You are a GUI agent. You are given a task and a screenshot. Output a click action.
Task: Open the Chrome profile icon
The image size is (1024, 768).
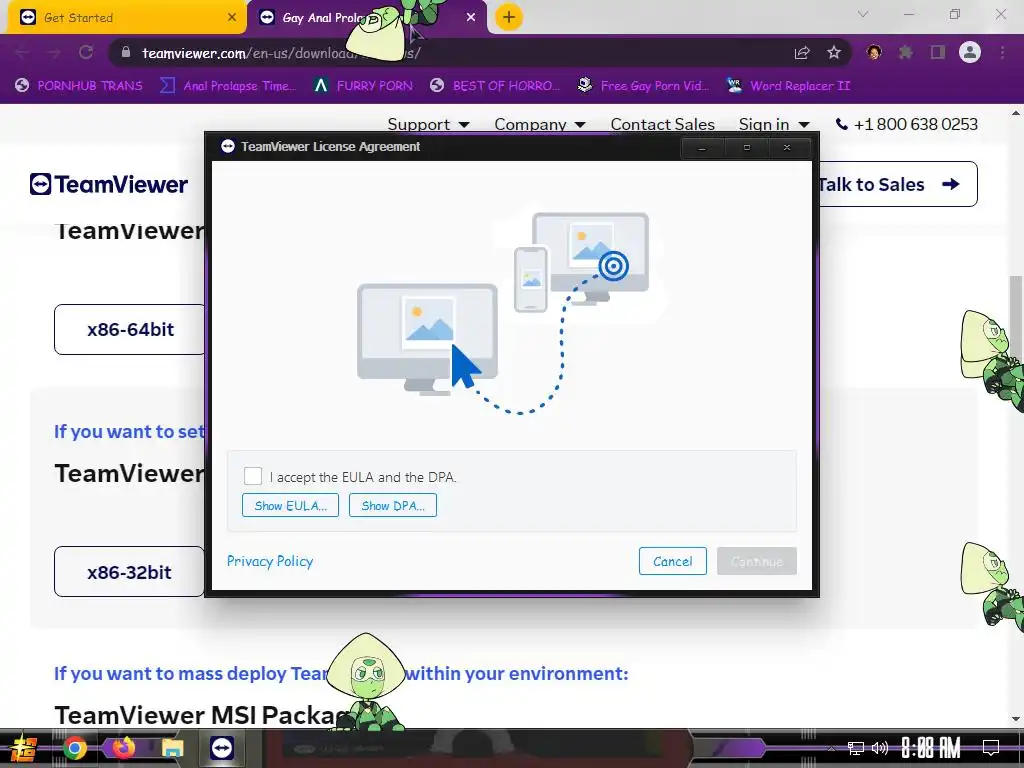970,52
